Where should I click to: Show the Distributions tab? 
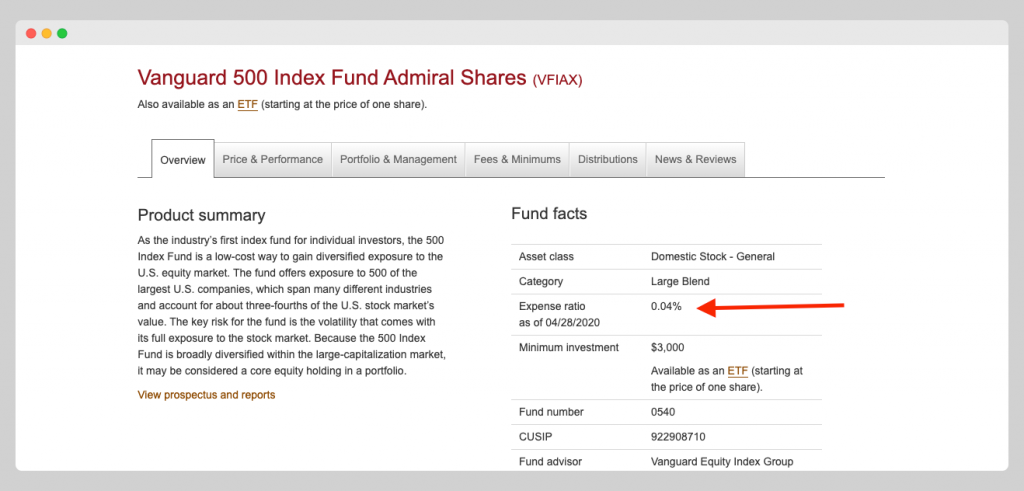point(607,159)
